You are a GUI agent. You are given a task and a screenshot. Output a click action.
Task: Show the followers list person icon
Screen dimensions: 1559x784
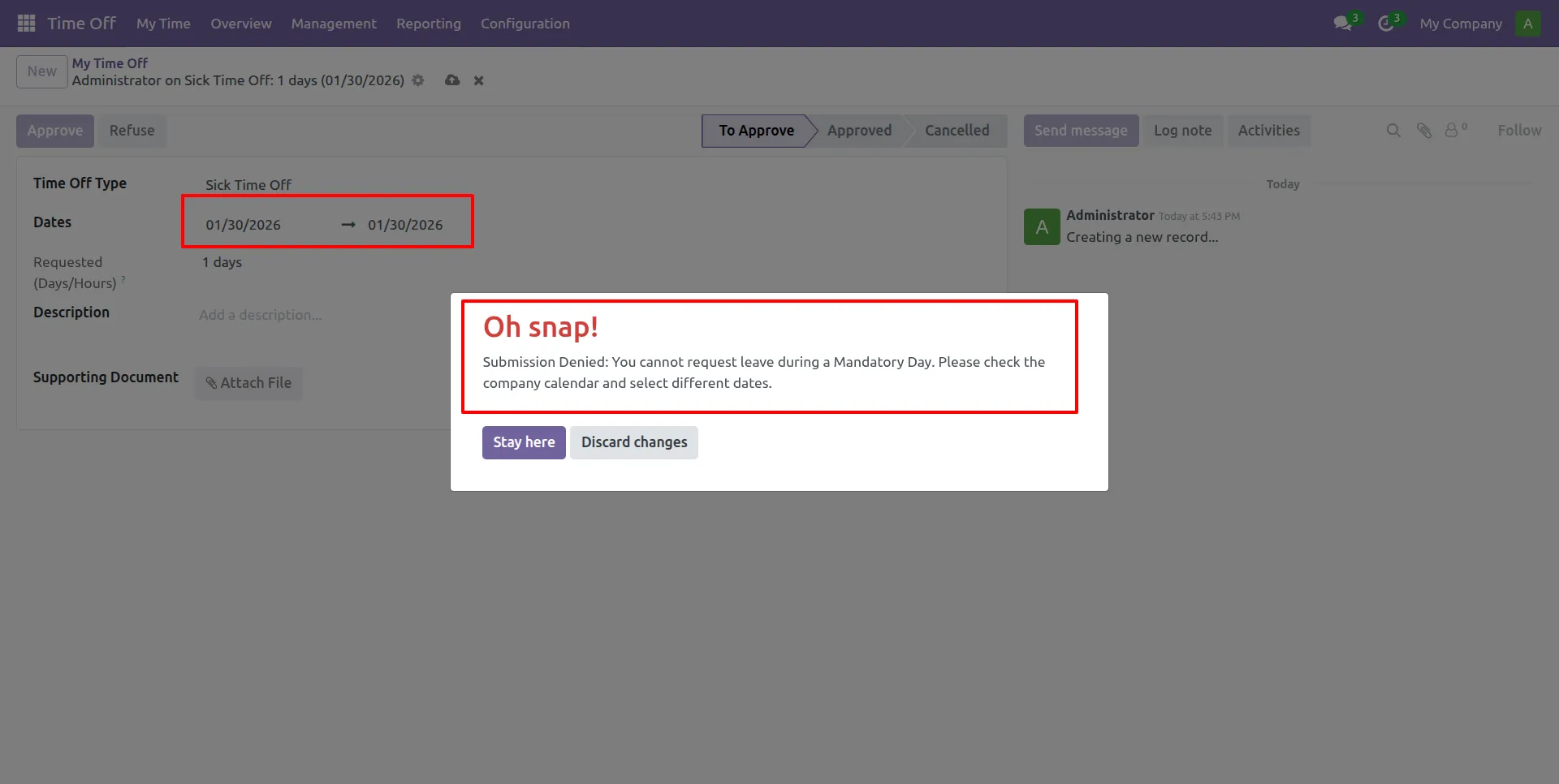[1451, 130]
